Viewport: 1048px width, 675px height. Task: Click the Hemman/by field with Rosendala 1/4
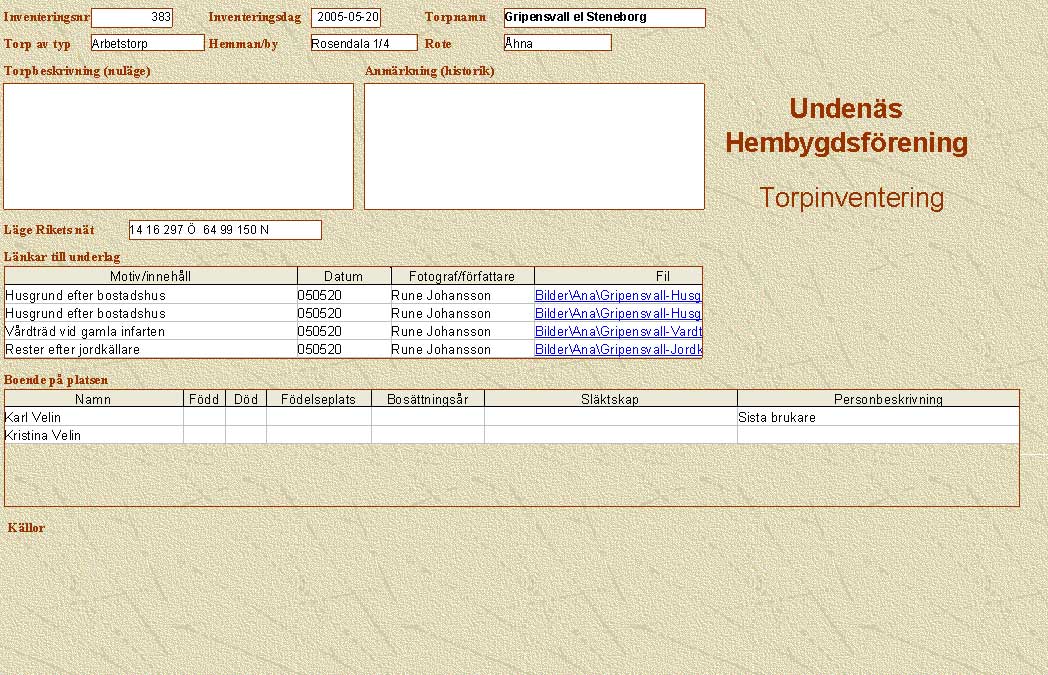[x=363, y=43]
